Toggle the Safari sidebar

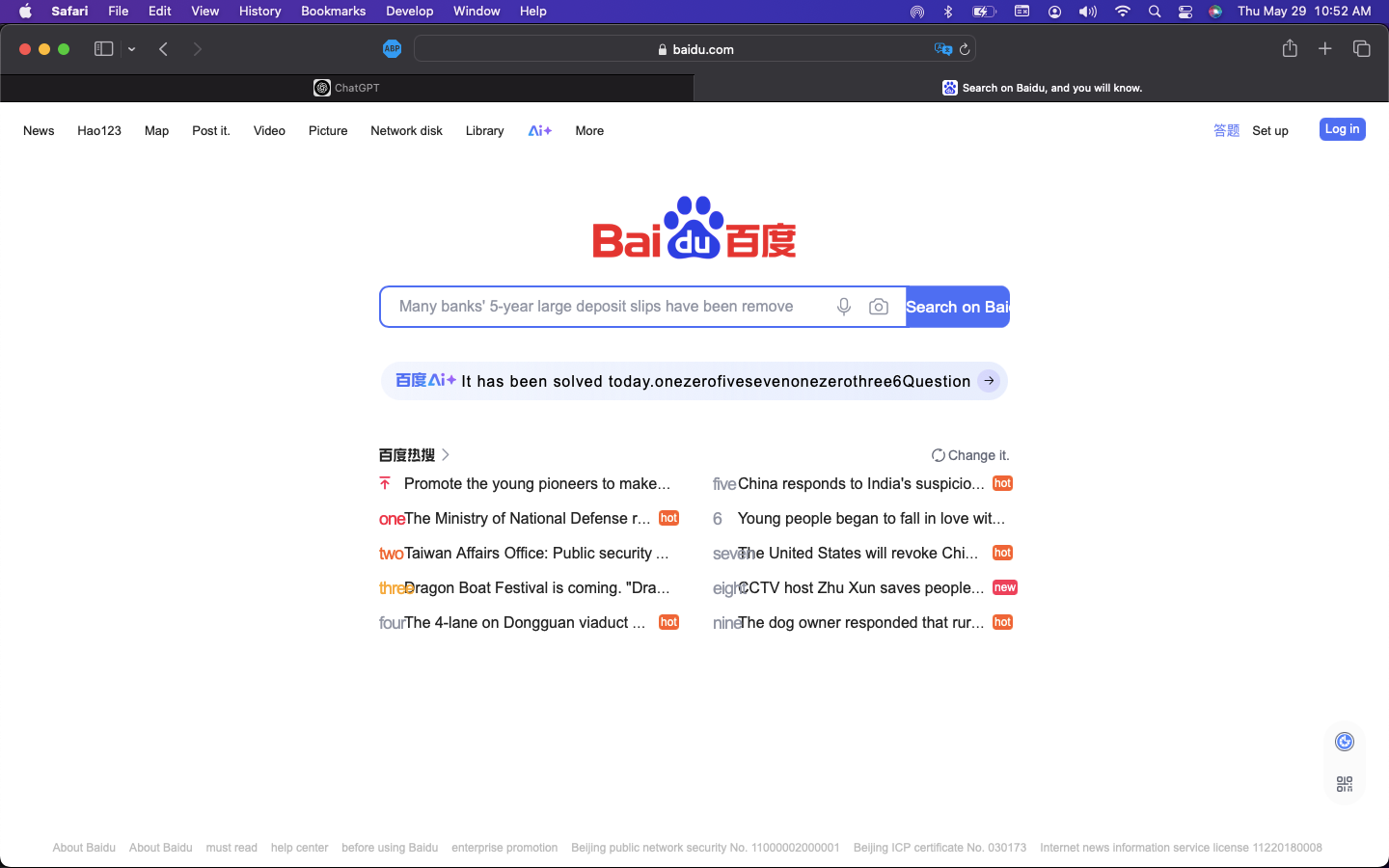pos(103,49)
